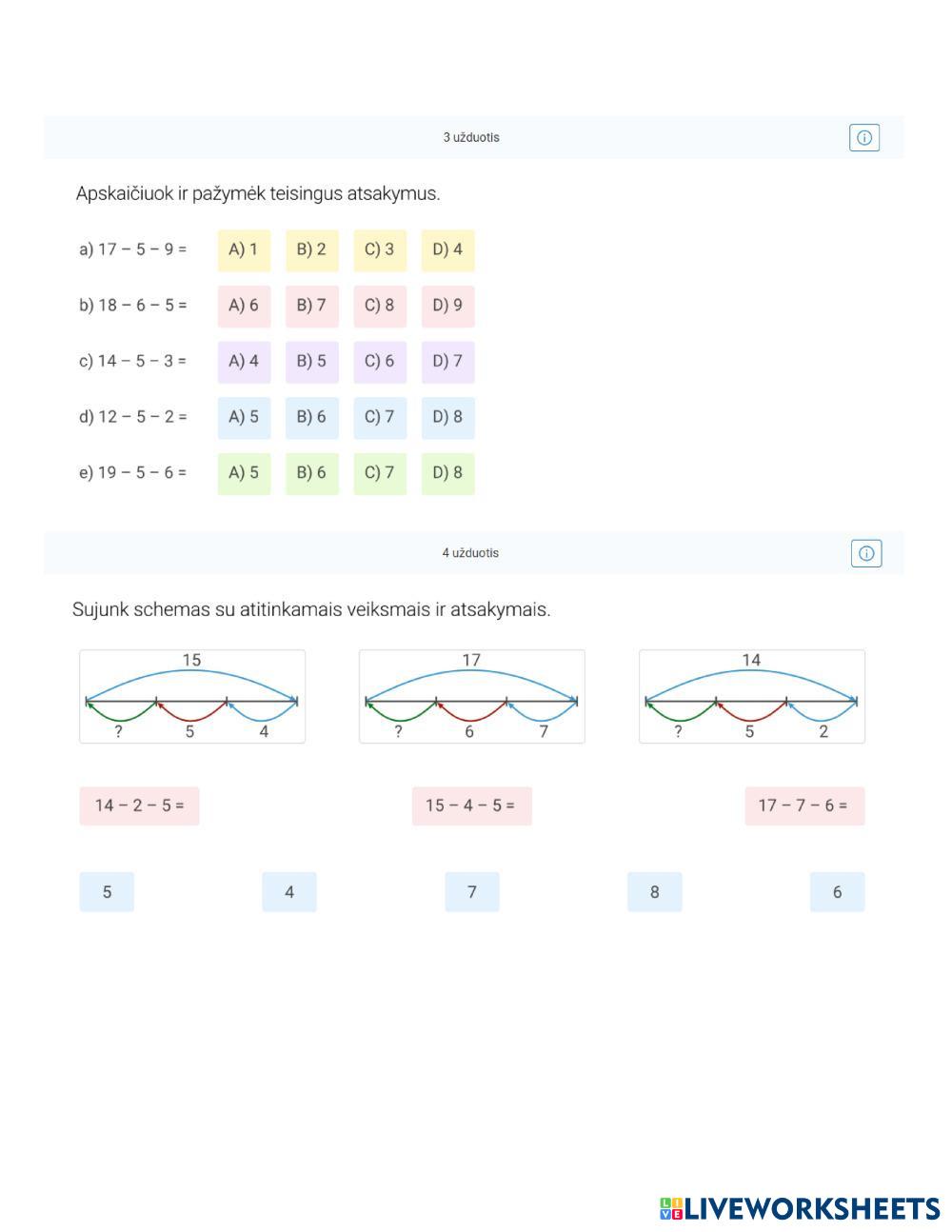Viewport: 952px width, 1232px height.
Task: Select C) 6 for 14 − 5 − 3
Action: pos(380,362)
